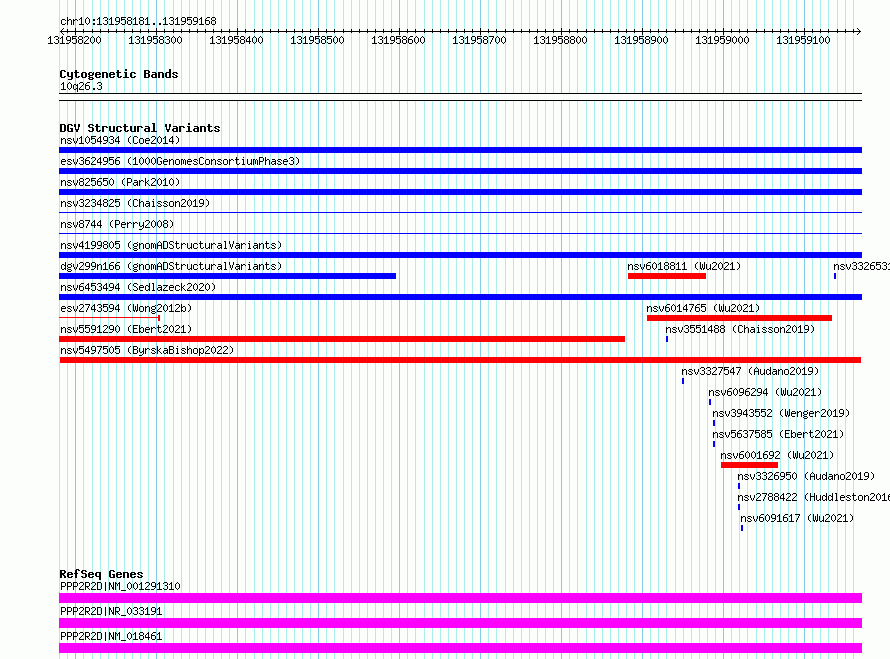Click the thin red line under esv2743594
The image size is (890, 659).
tap(110, 318)
